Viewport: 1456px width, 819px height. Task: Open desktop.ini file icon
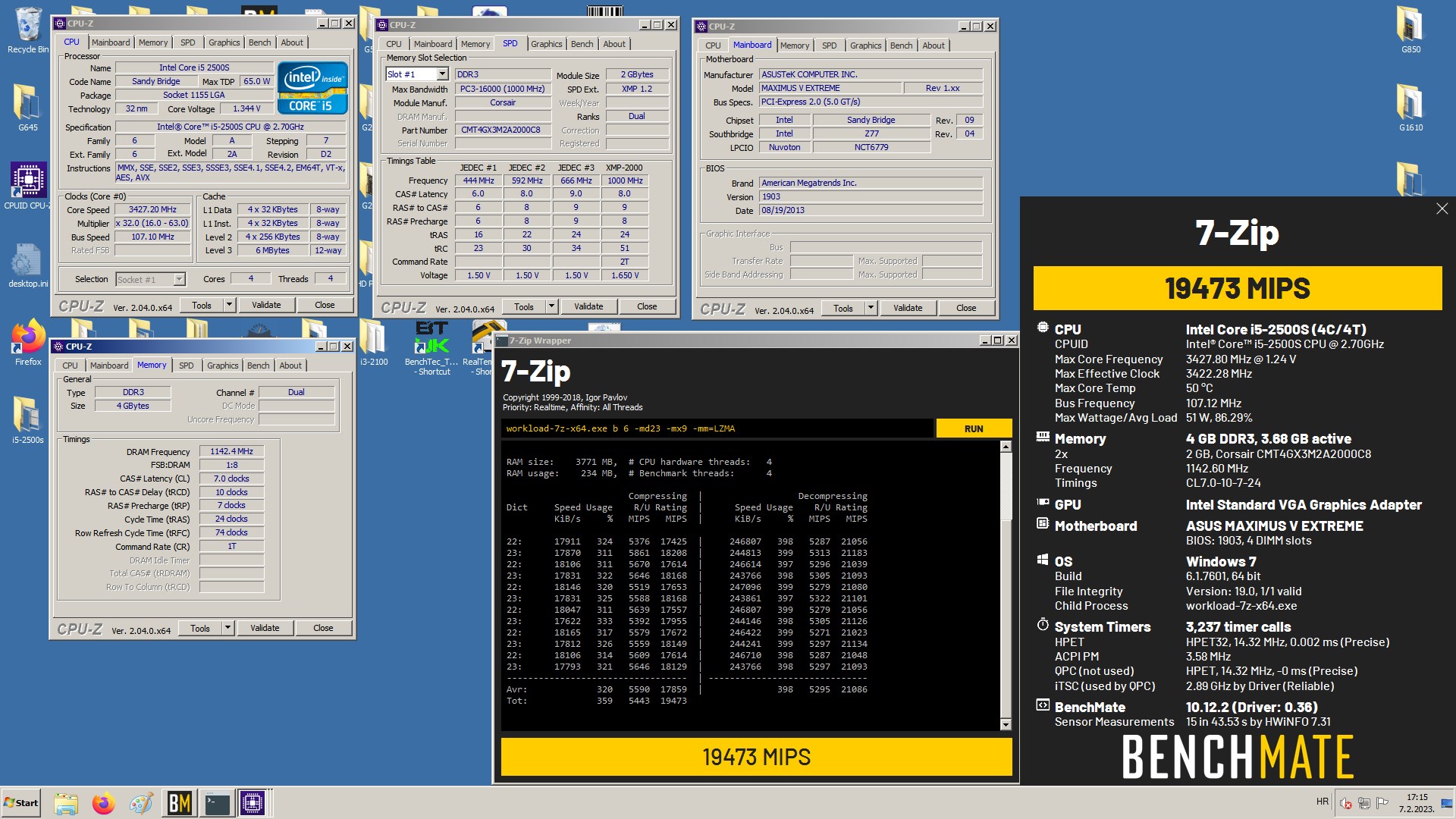click(x=28, y=265)
